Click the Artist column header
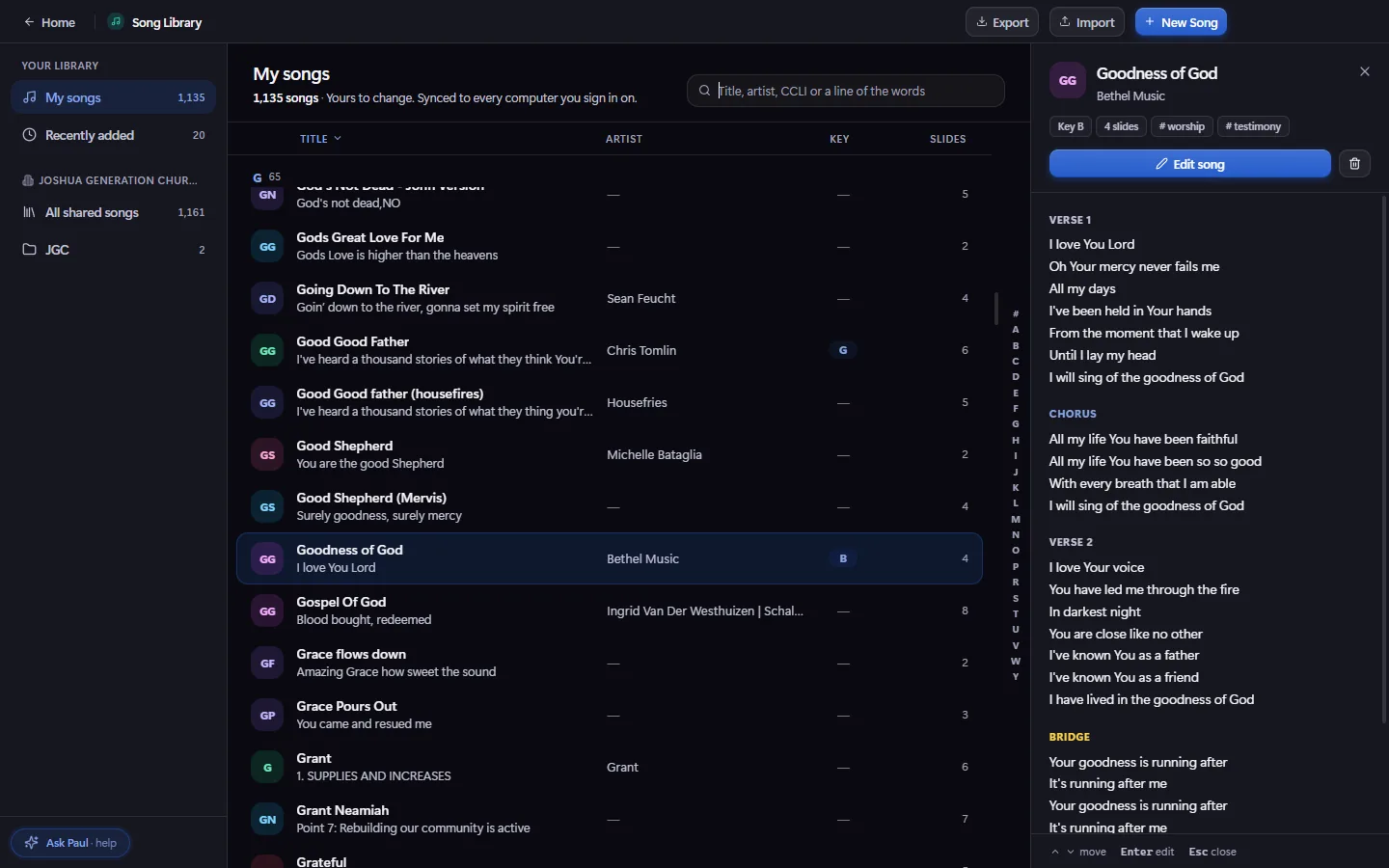Image resolution: width=1389 pixels, height=868 pixels. tap(624, 139)
